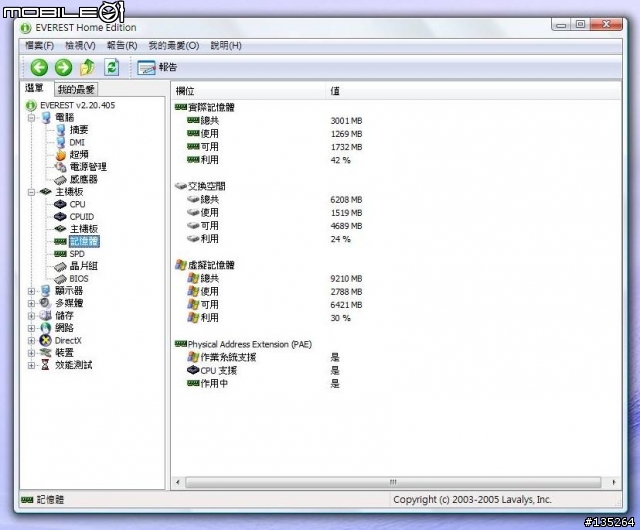The height and width of the screenshot is (530, 640).
Task: Refresh the page with the green refresh icon
Action: (111, 67)
